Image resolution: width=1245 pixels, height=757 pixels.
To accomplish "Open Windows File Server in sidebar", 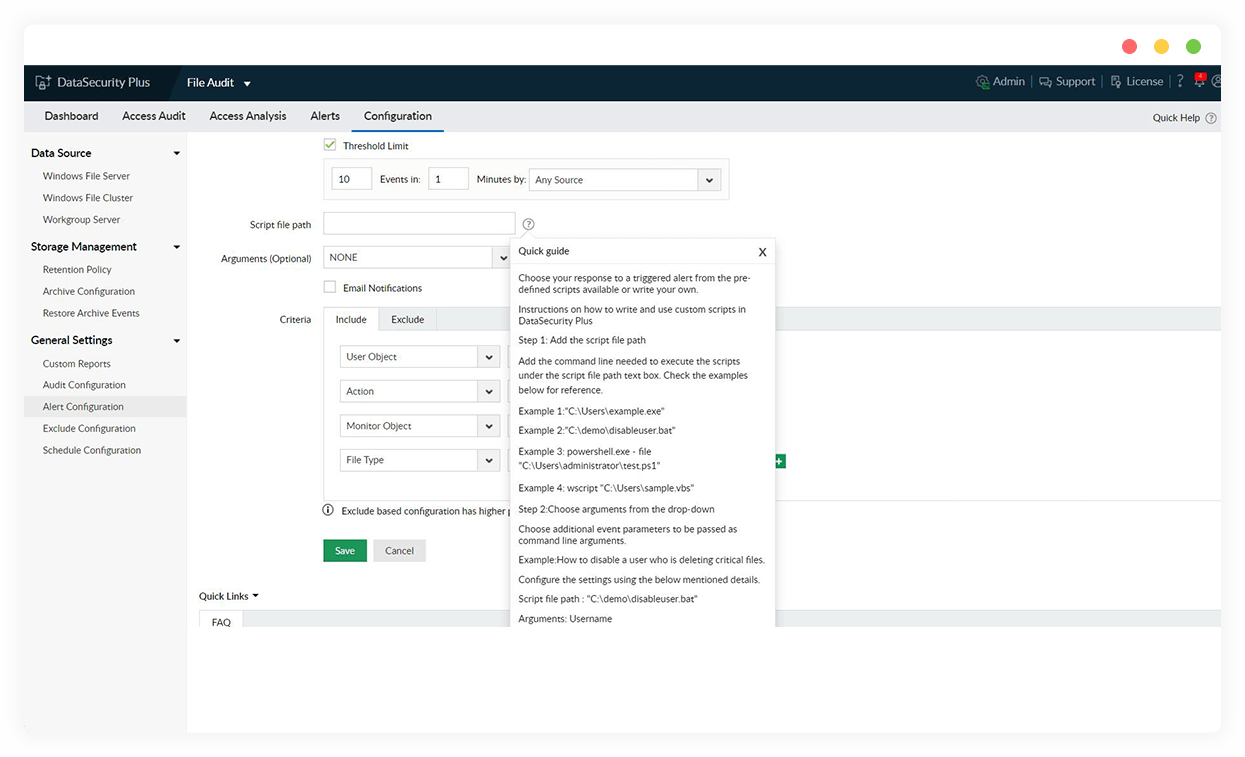I will tap(86, 176).
